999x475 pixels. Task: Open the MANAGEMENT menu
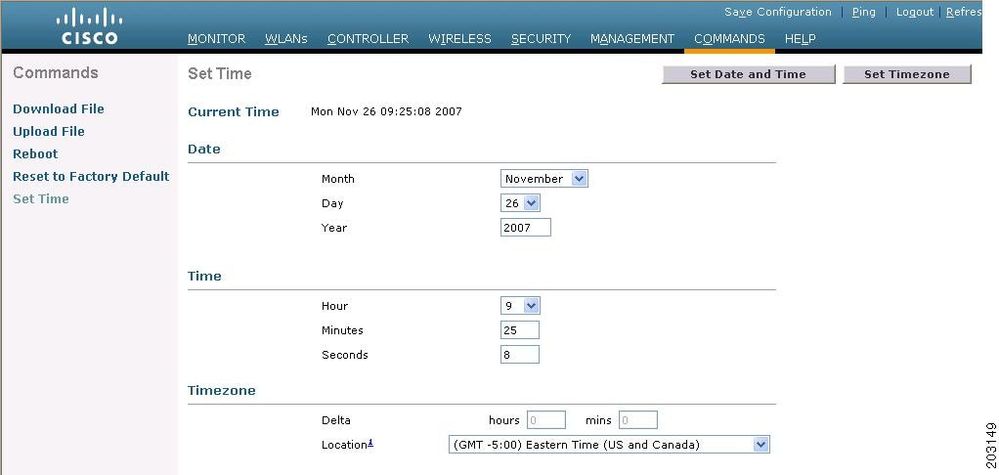point(632,39)
